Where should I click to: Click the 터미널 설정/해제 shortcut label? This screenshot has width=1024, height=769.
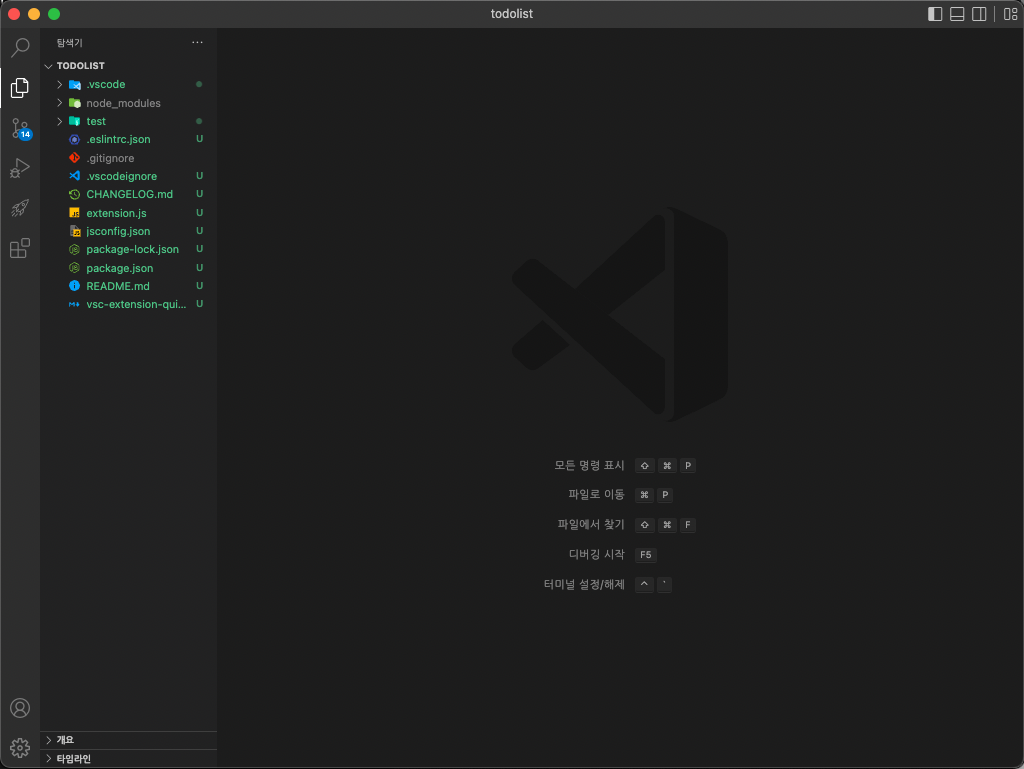584,584
